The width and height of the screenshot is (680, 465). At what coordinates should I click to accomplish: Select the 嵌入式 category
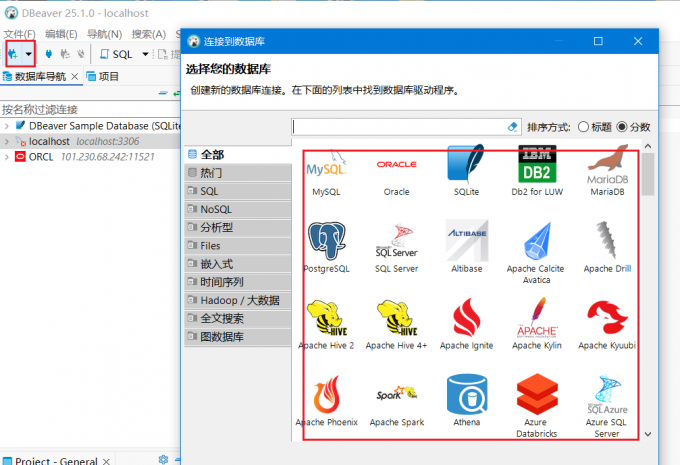238,264
